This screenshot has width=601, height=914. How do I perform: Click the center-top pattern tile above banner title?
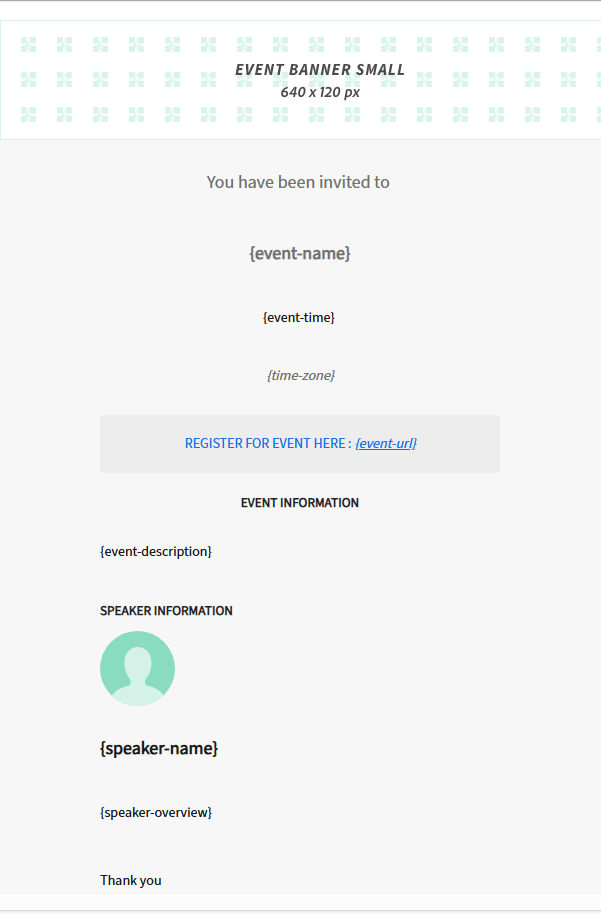[316, 44]
